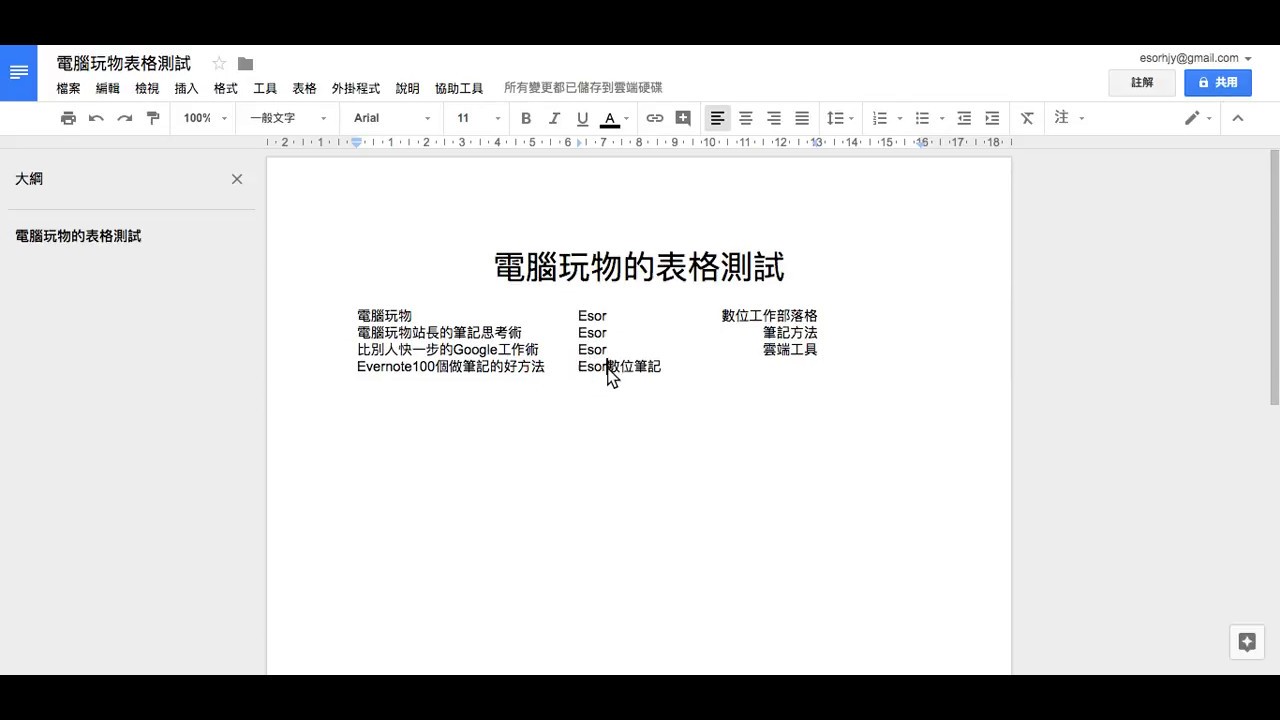
Task: Click the text 雲端工具
Action: pos(790,350)
